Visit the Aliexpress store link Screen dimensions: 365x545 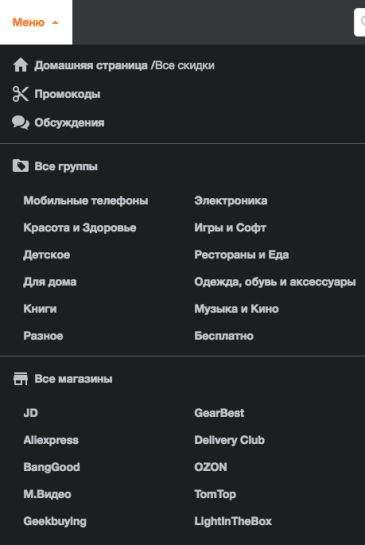(51, 440)
